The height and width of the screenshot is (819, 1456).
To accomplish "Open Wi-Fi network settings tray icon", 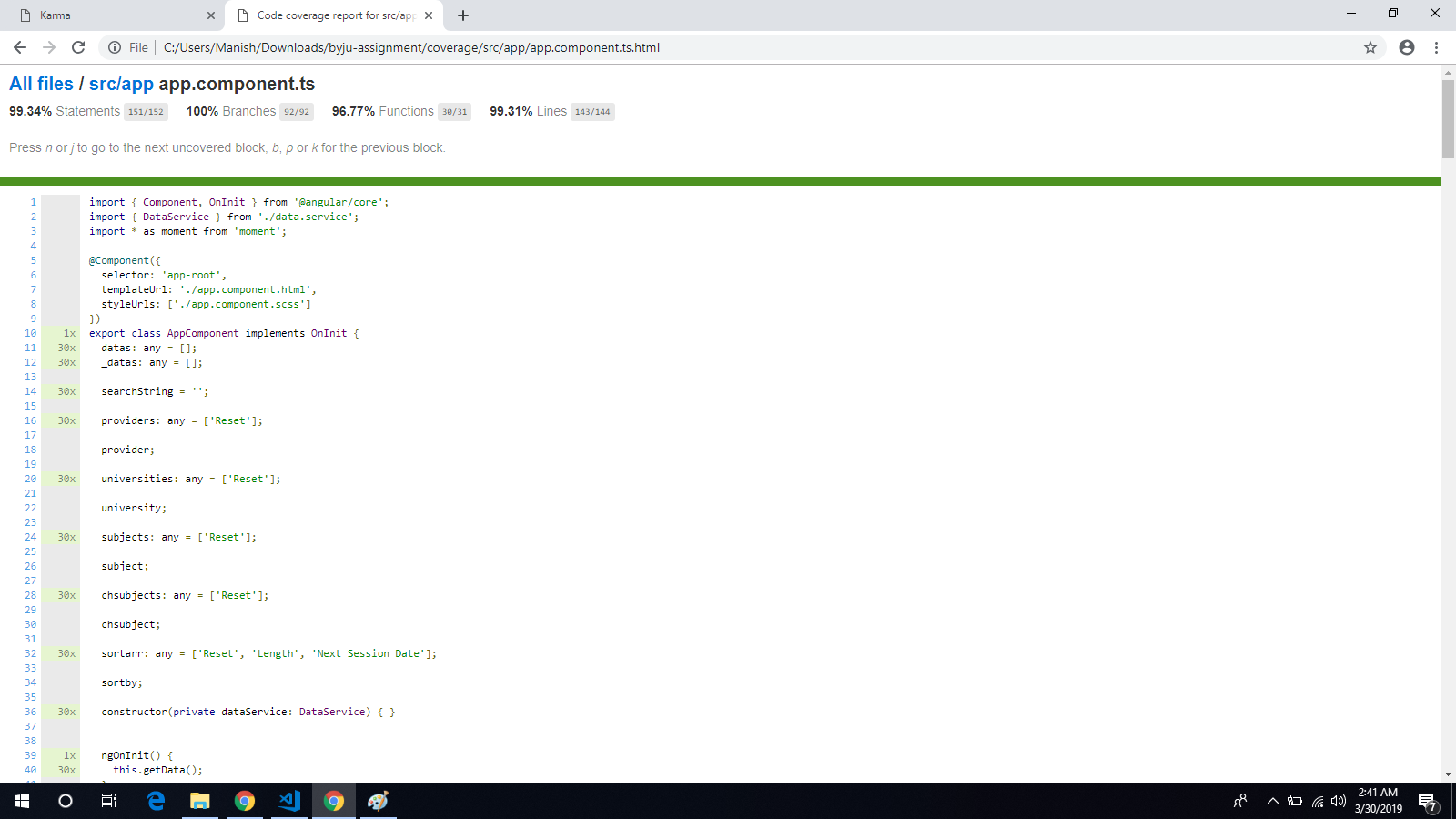I will [1317, 801].
